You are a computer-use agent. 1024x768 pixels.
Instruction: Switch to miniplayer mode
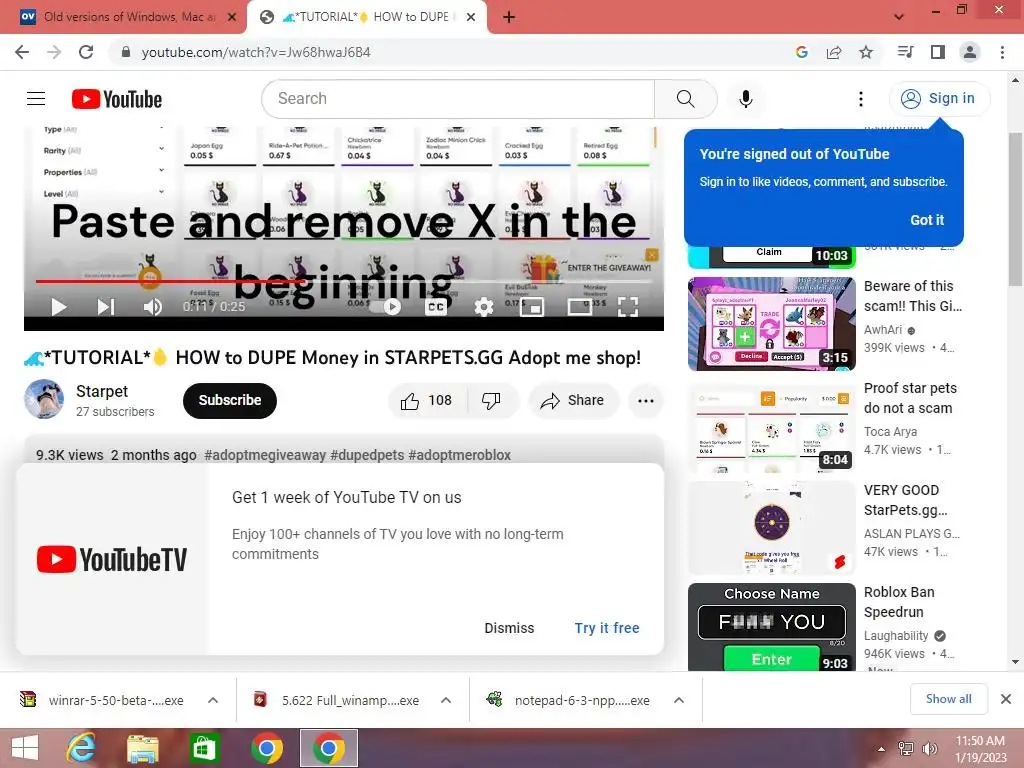click(x=532, y=306)
